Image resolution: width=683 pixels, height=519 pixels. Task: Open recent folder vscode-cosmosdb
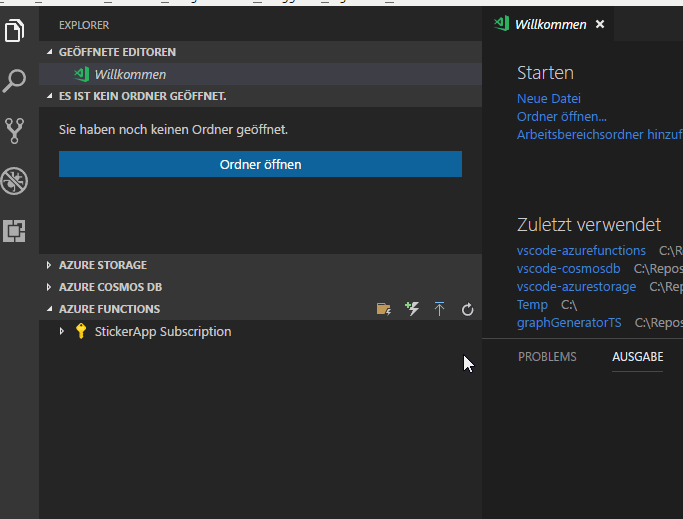pyautogui.click(x=568, y=268)
